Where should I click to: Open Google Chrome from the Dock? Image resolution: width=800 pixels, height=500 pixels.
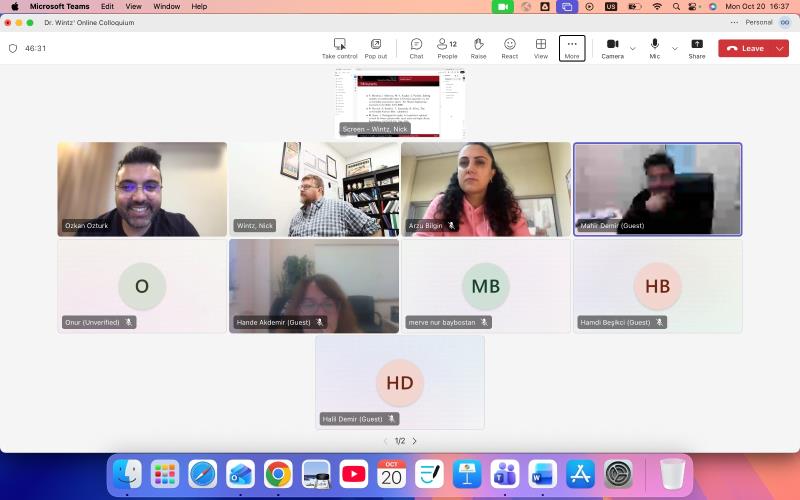(x=278, y=474)
